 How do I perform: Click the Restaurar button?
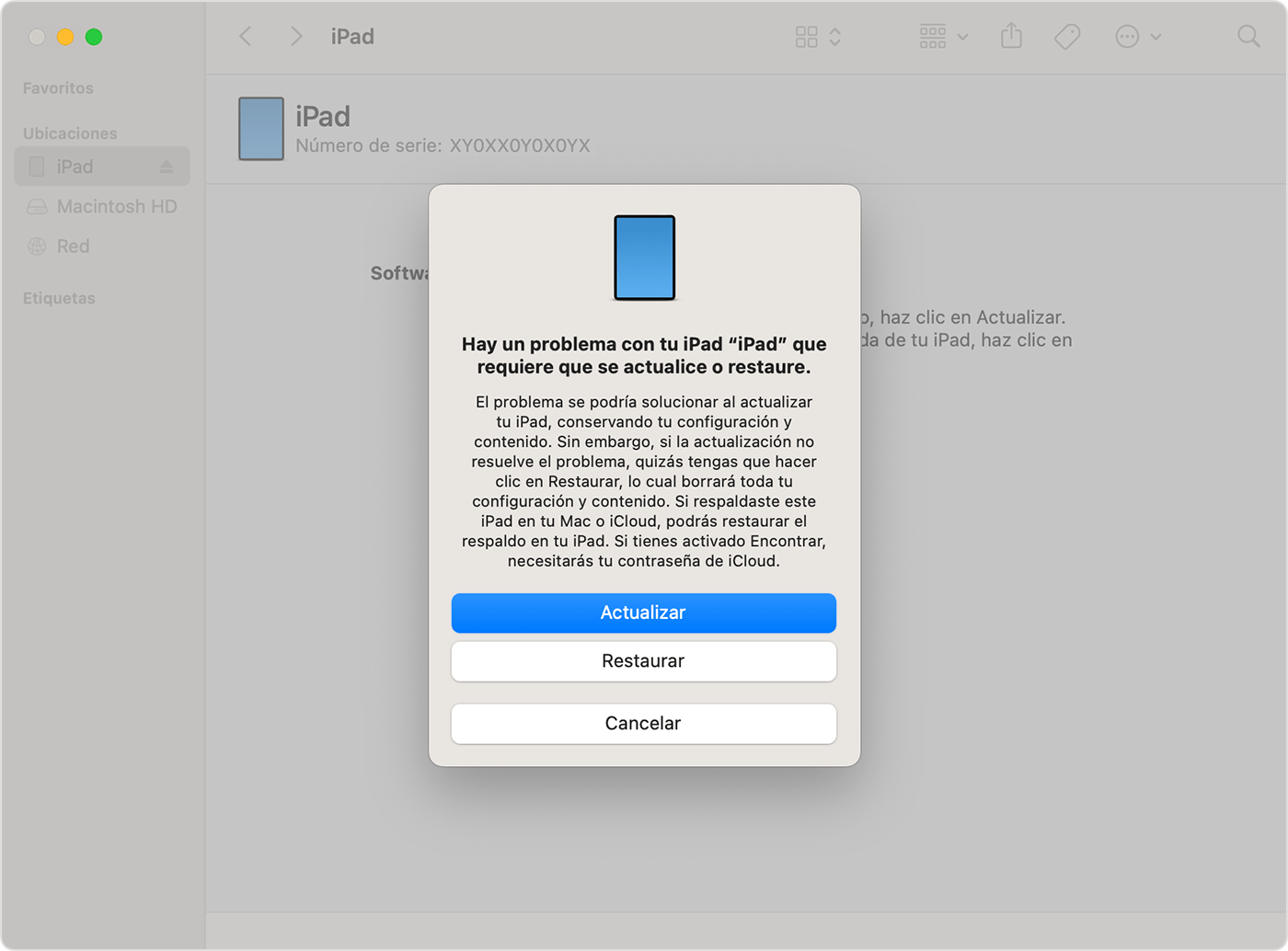pos(643,661)
